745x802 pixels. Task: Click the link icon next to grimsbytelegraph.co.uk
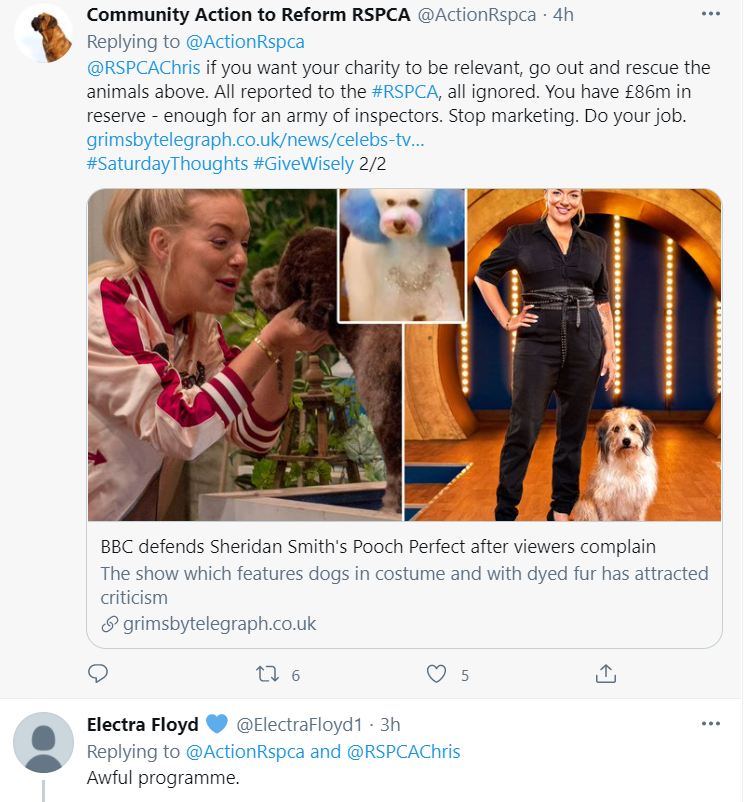[x=110, y=624]
